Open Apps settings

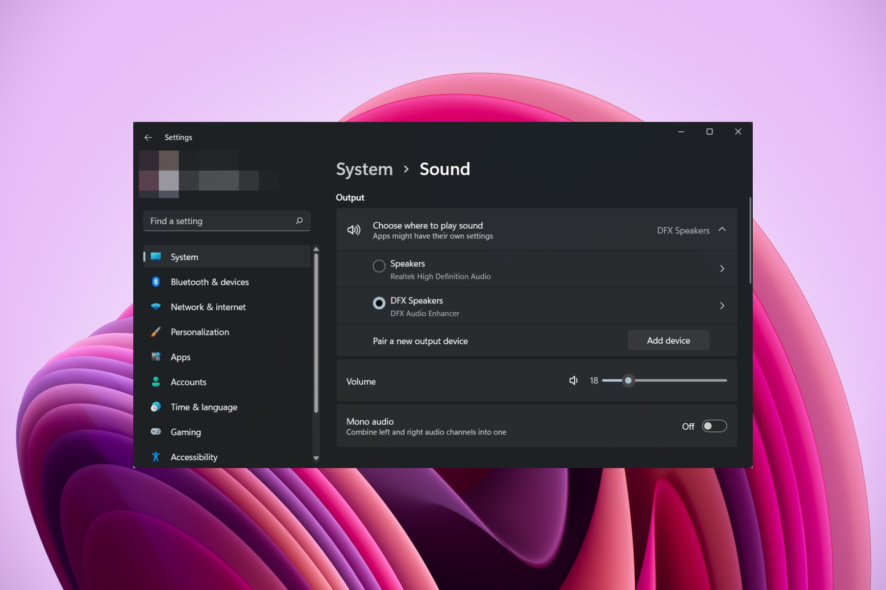pos(227,357)
